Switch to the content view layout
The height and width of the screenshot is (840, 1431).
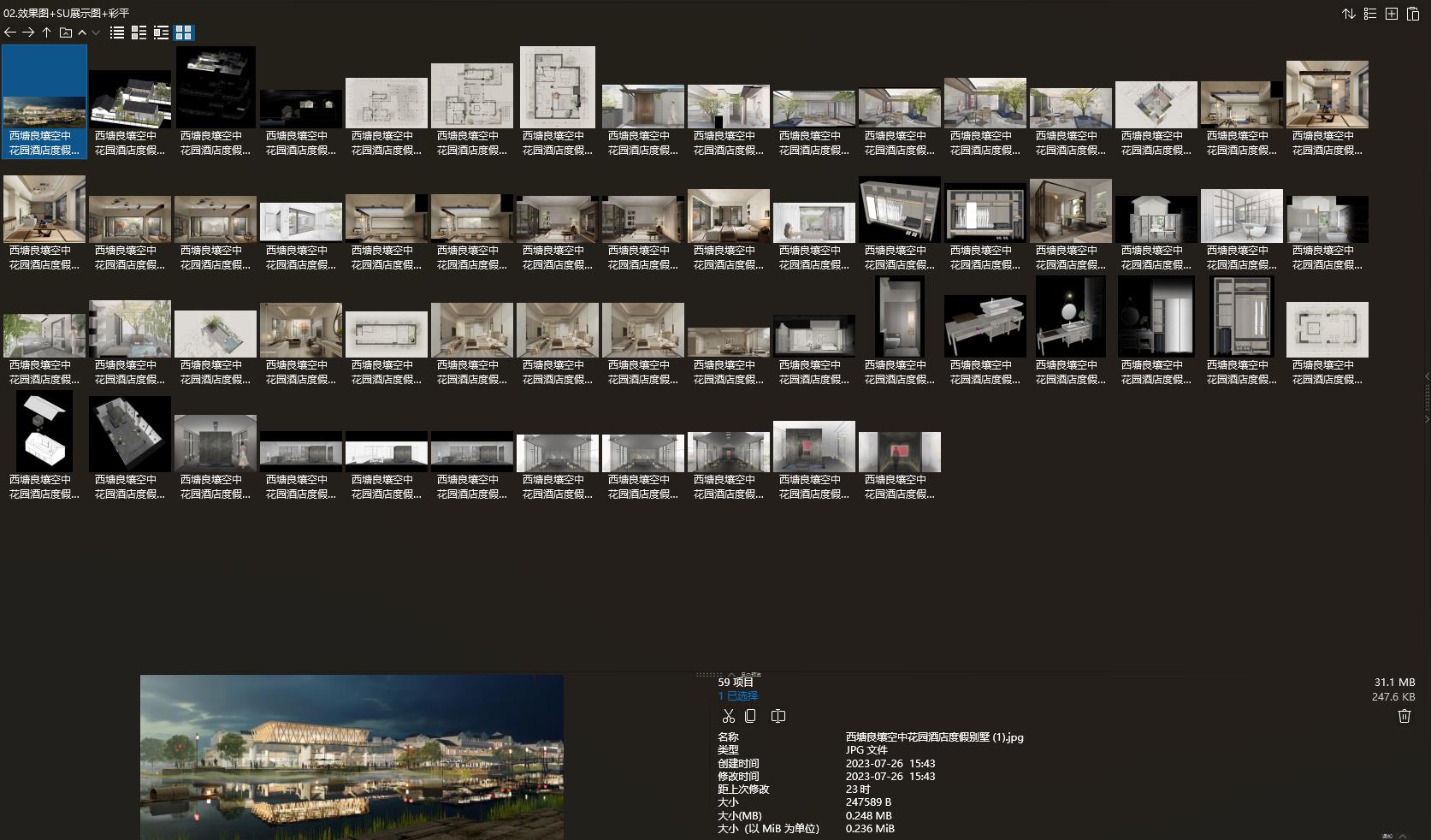pos(160,33)
